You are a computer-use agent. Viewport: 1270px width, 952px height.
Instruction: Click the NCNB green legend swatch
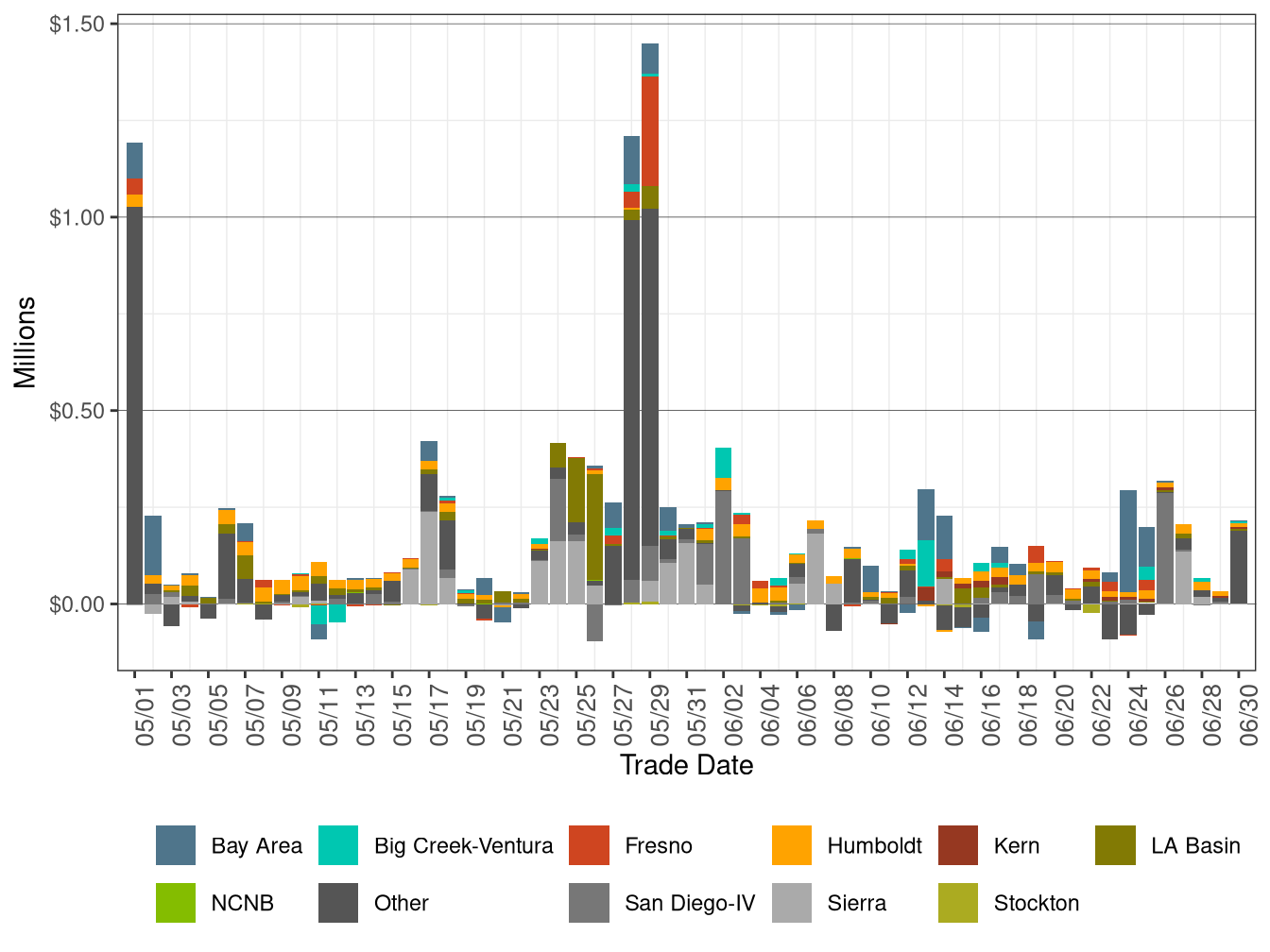click(x=176, y=903)
